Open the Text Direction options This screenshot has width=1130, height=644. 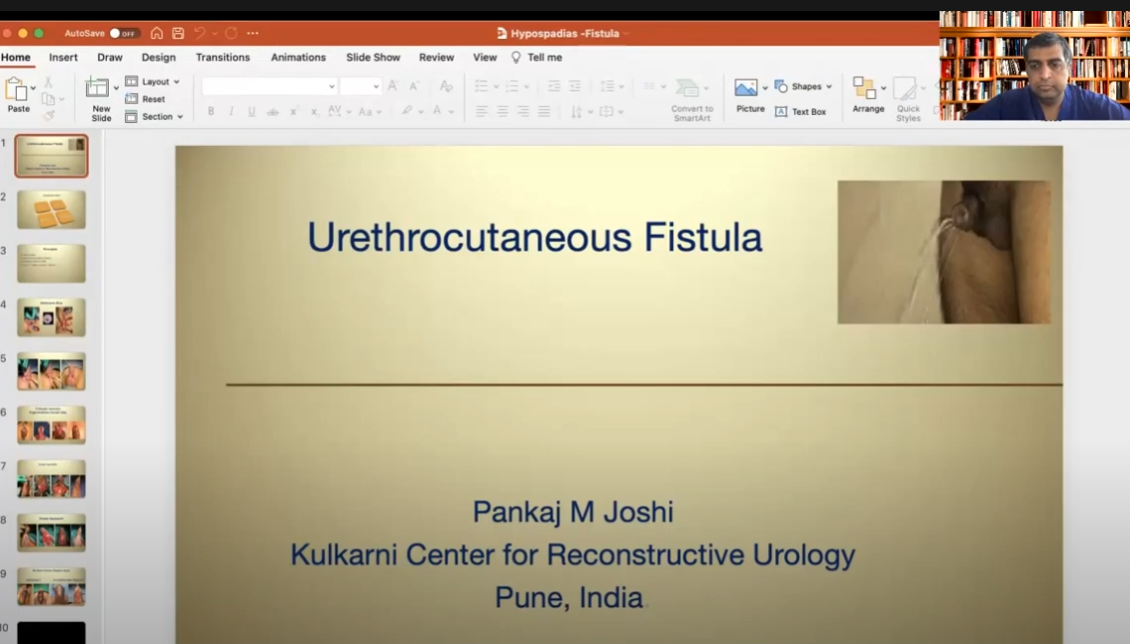[581, 112]
